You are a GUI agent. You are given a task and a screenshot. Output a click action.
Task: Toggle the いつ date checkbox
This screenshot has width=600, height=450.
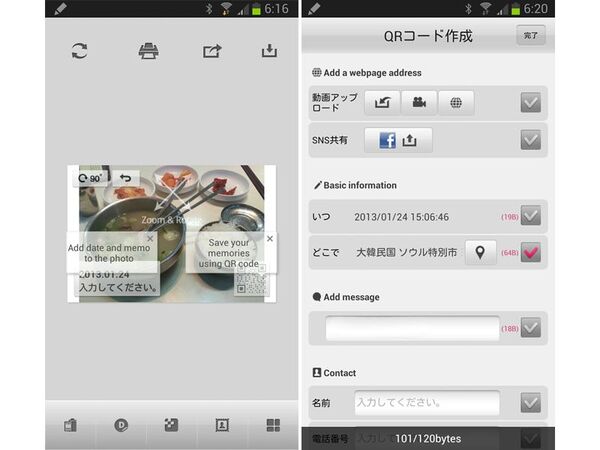tap(531, 215)
